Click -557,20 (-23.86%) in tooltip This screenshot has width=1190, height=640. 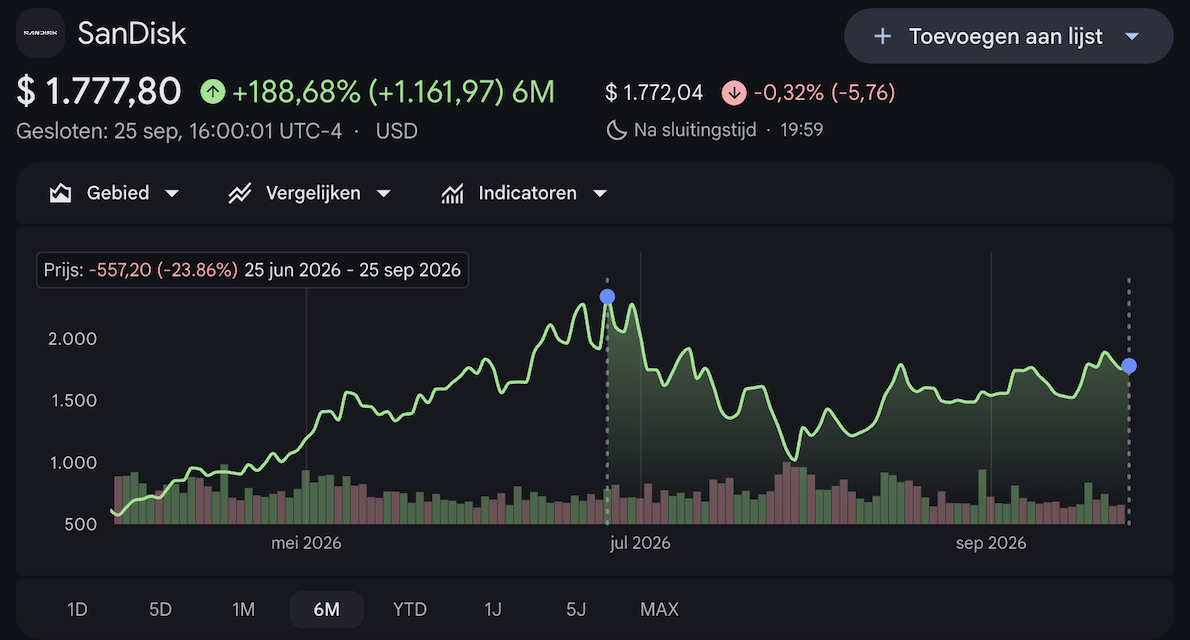point(163,270)
